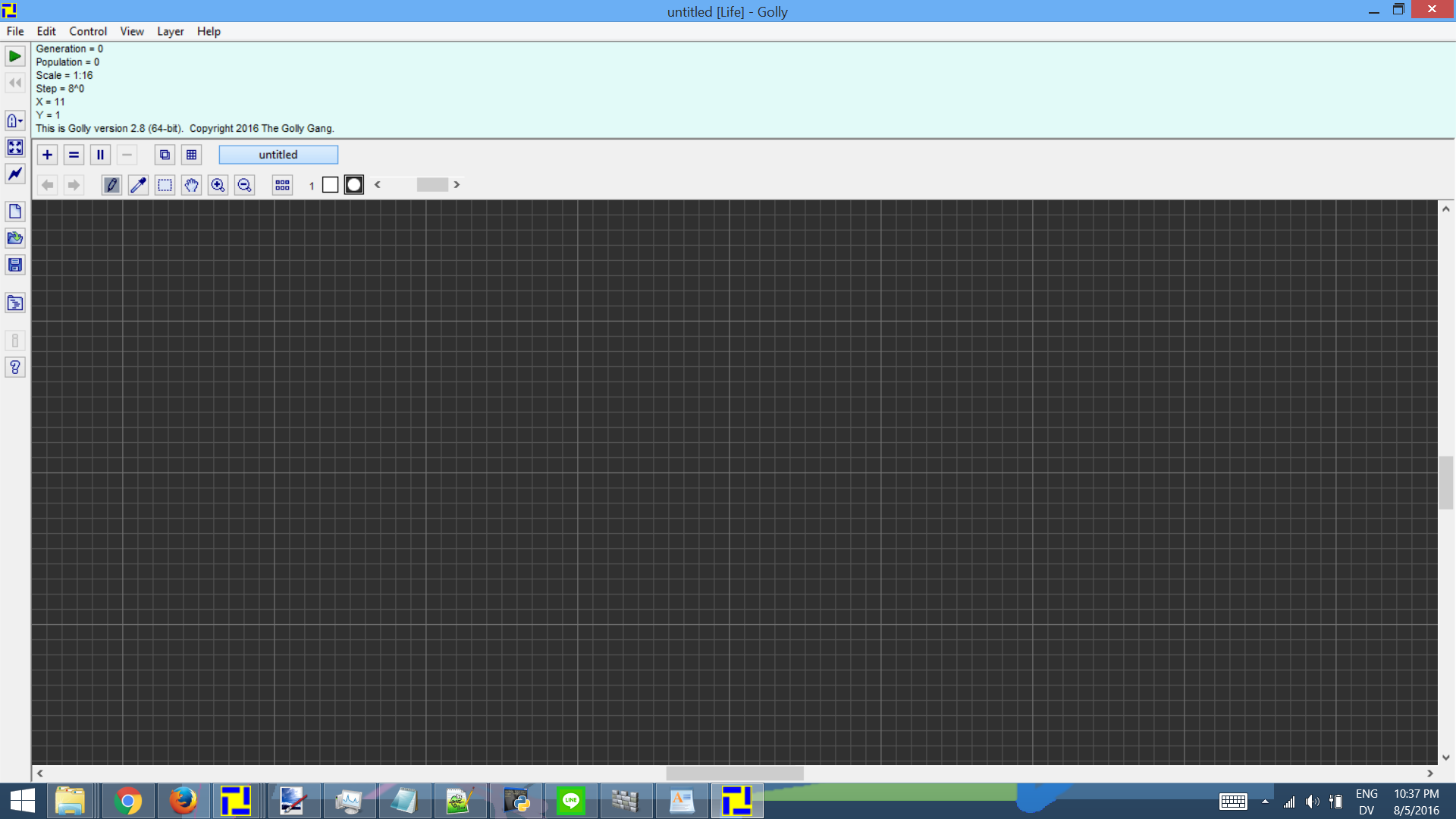Open the help question mark icon
Screen dimensions: 1456x819
pyautogui.click(x=15, y=368)
